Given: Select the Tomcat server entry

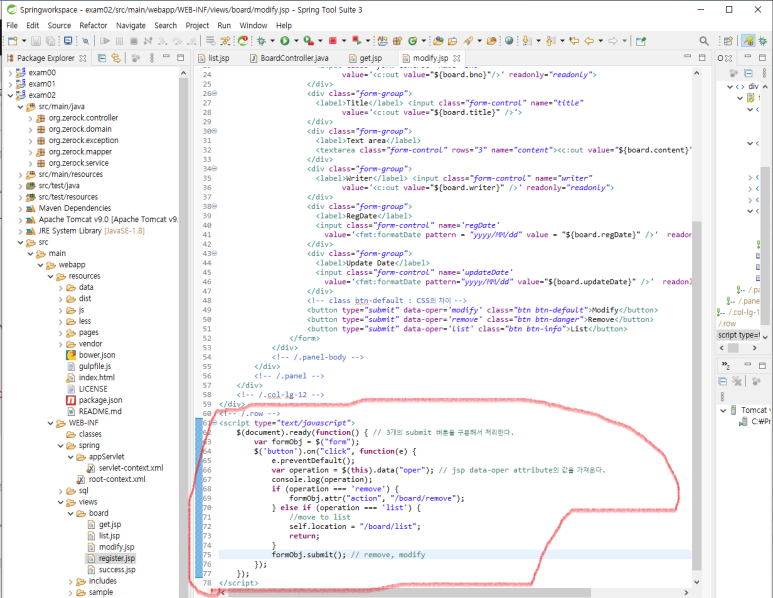Looking at the screenshot, I should point(749,410).
